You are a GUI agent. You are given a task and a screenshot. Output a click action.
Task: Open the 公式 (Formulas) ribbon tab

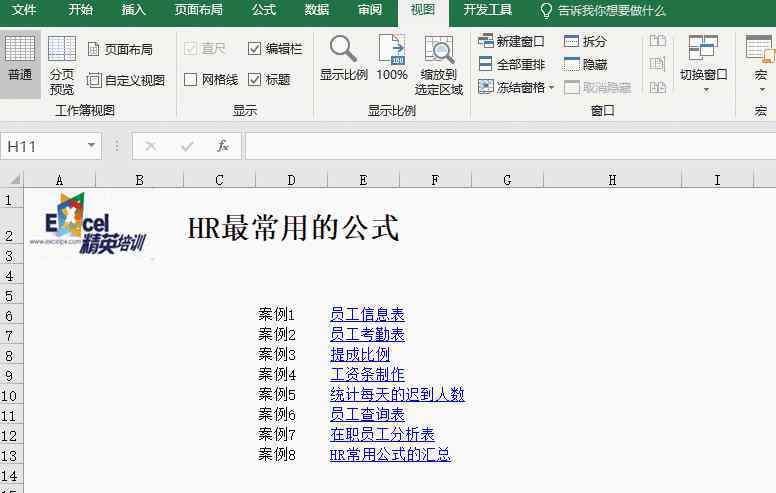coord(264,10)
